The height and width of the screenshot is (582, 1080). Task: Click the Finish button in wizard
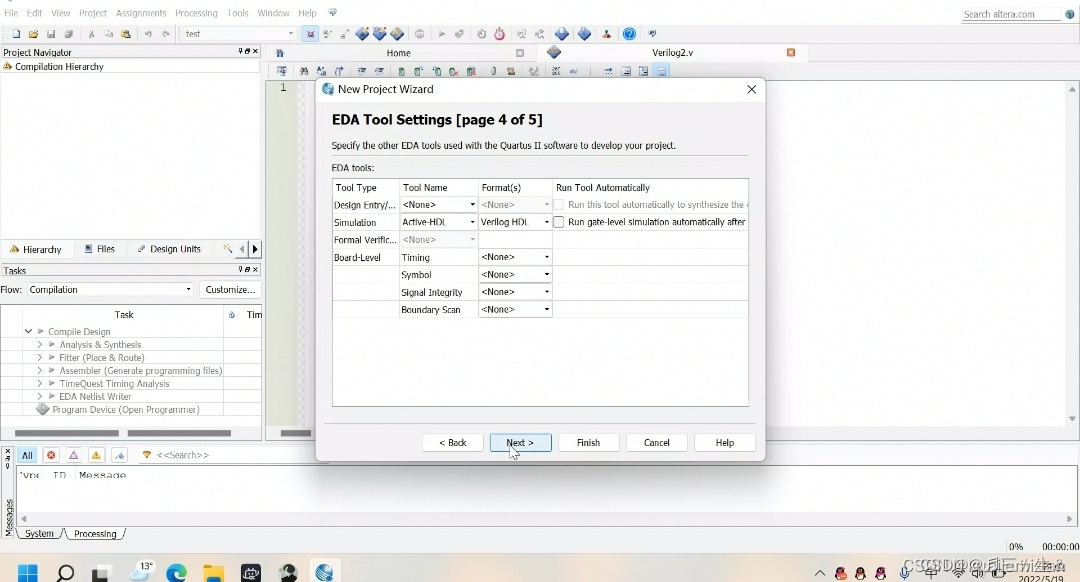[x=588, y=443]
